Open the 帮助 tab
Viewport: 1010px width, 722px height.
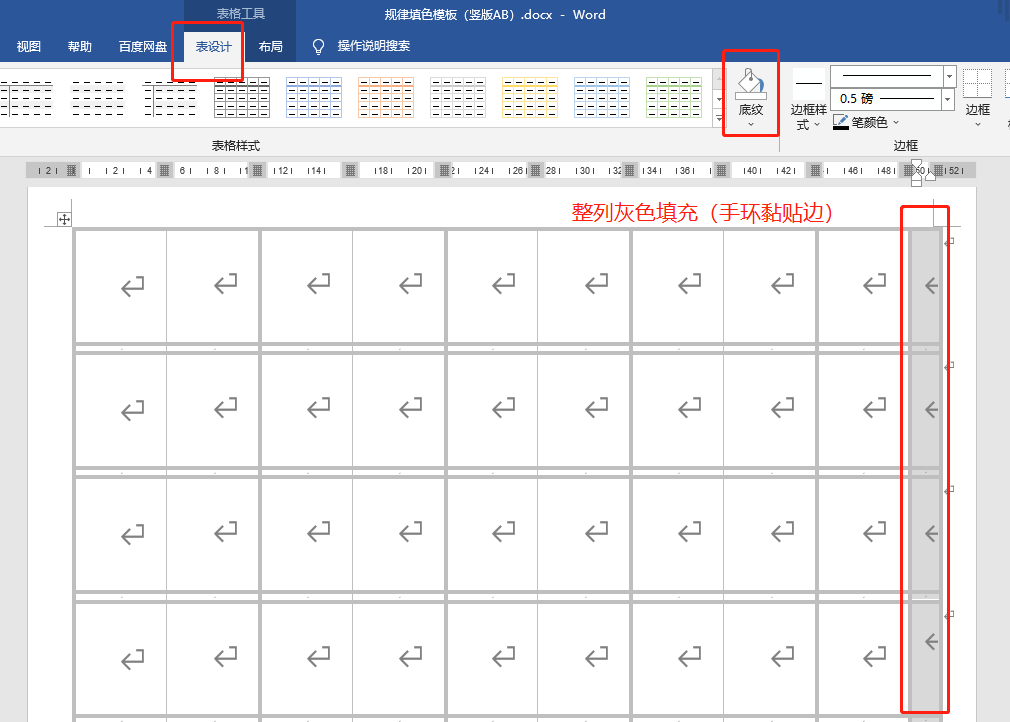[80, 46]
